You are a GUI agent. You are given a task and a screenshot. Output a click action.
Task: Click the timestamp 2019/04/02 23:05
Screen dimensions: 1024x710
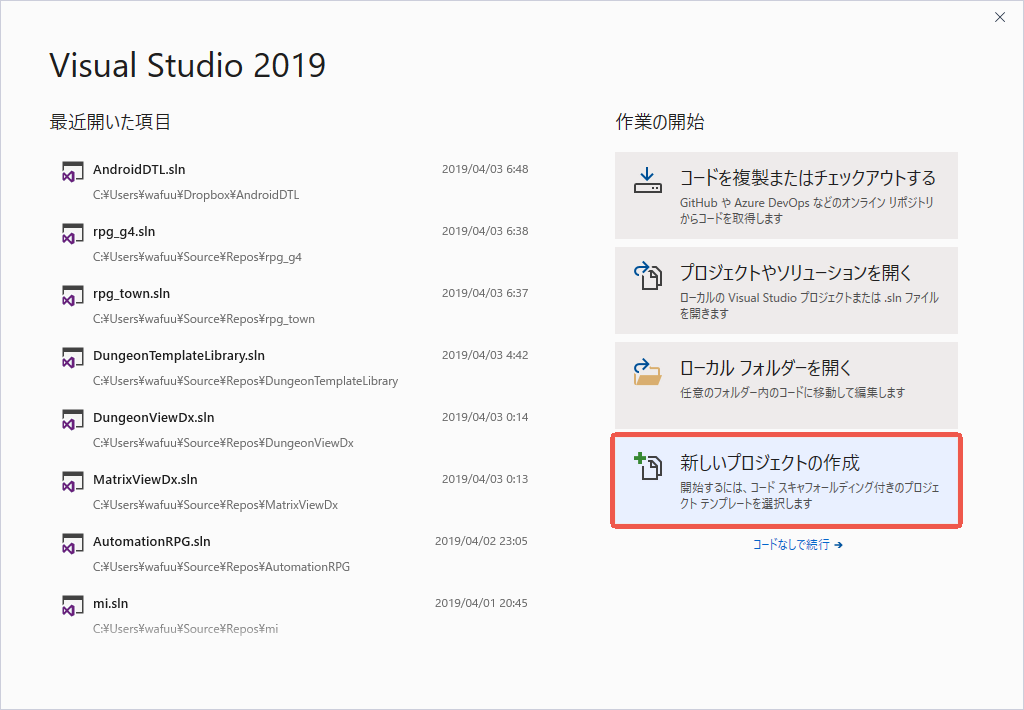pyautogui.click(x=481, y=541)
